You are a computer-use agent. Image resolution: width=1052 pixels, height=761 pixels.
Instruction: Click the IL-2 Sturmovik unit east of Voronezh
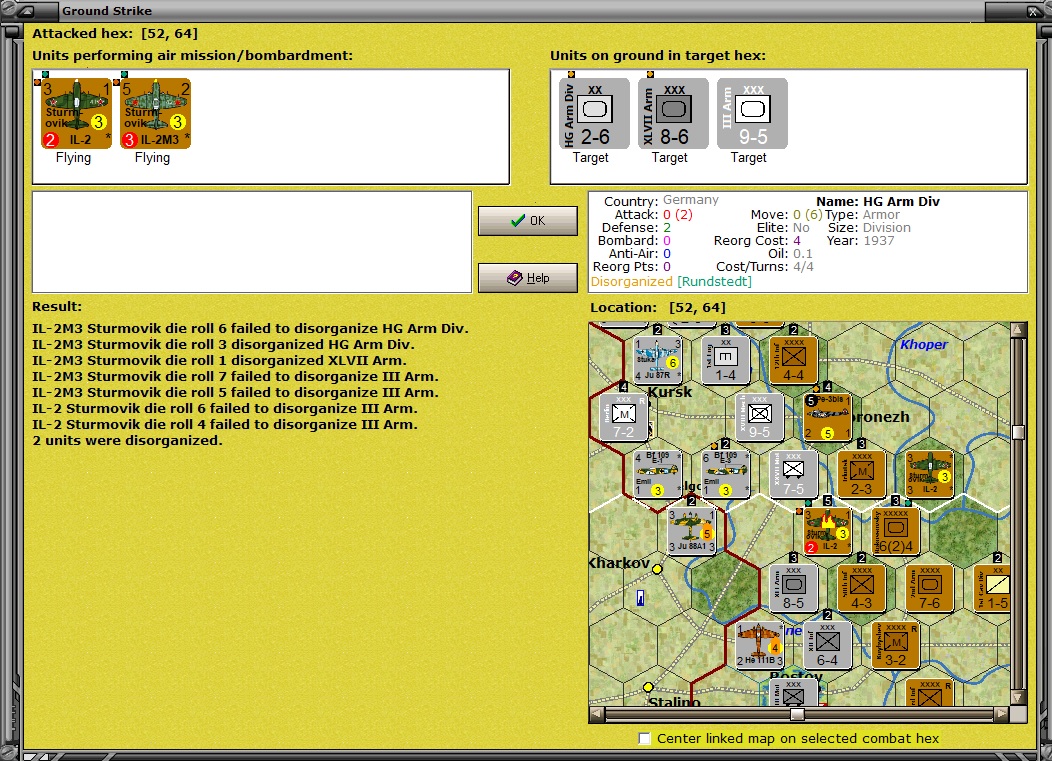click(x=929, y=474)
